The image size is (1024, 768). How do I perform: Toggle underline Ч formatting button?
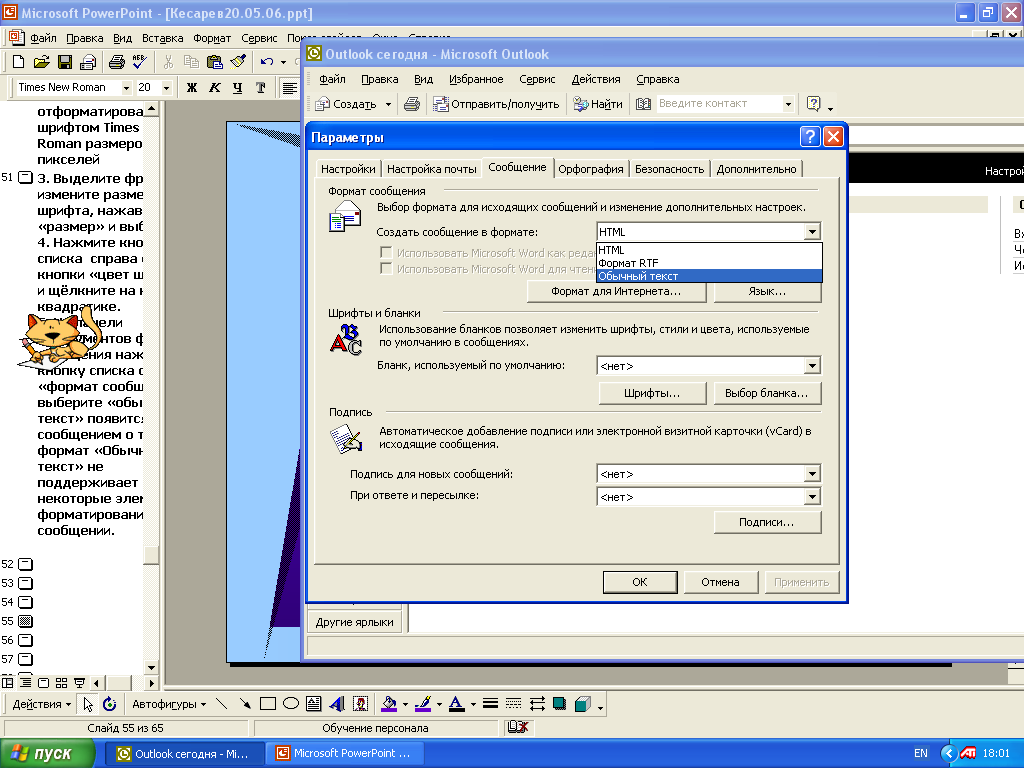pos(237,88)
